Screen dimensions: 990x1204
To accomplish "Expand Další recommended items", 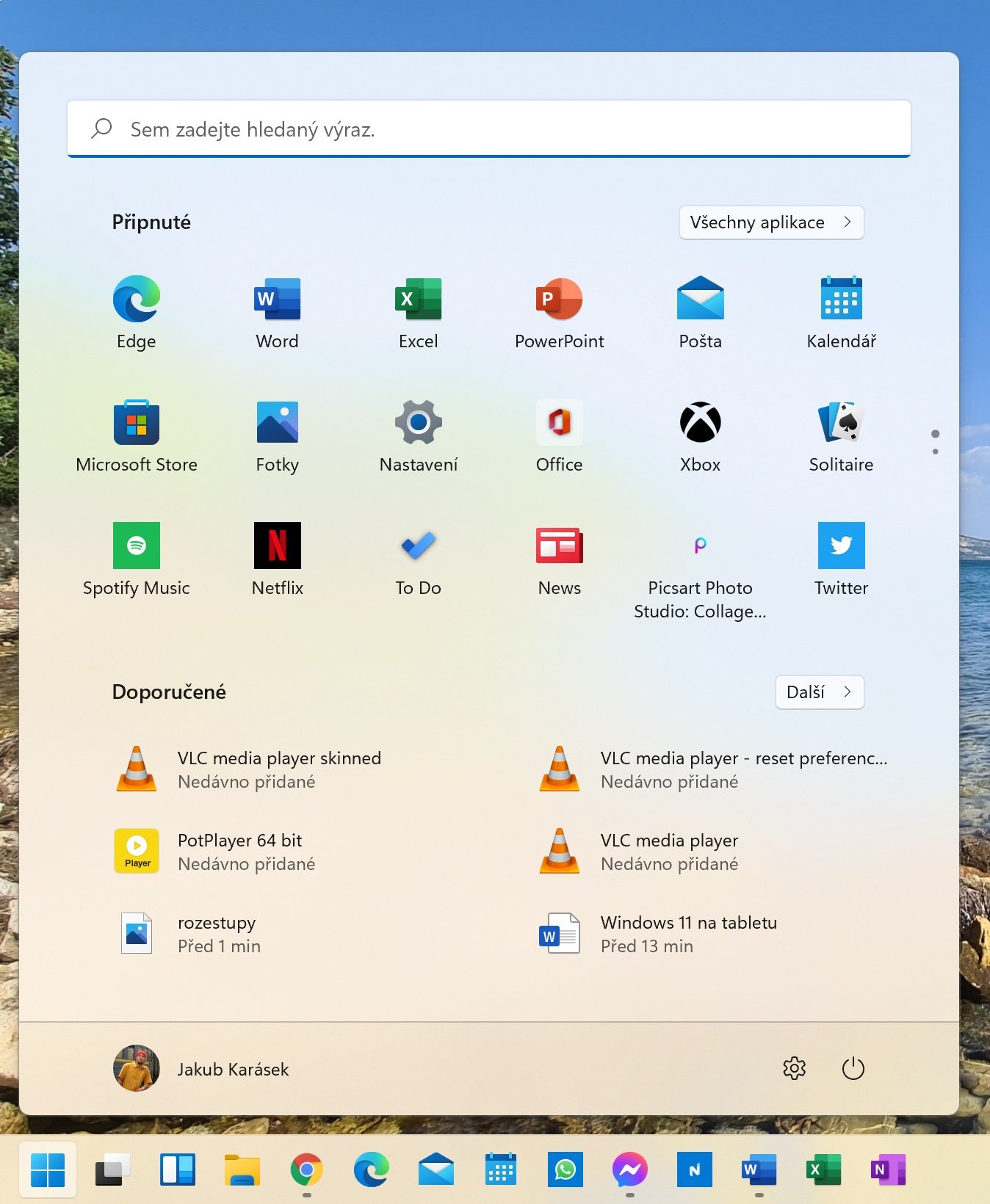I will click(x=820, y=692).
